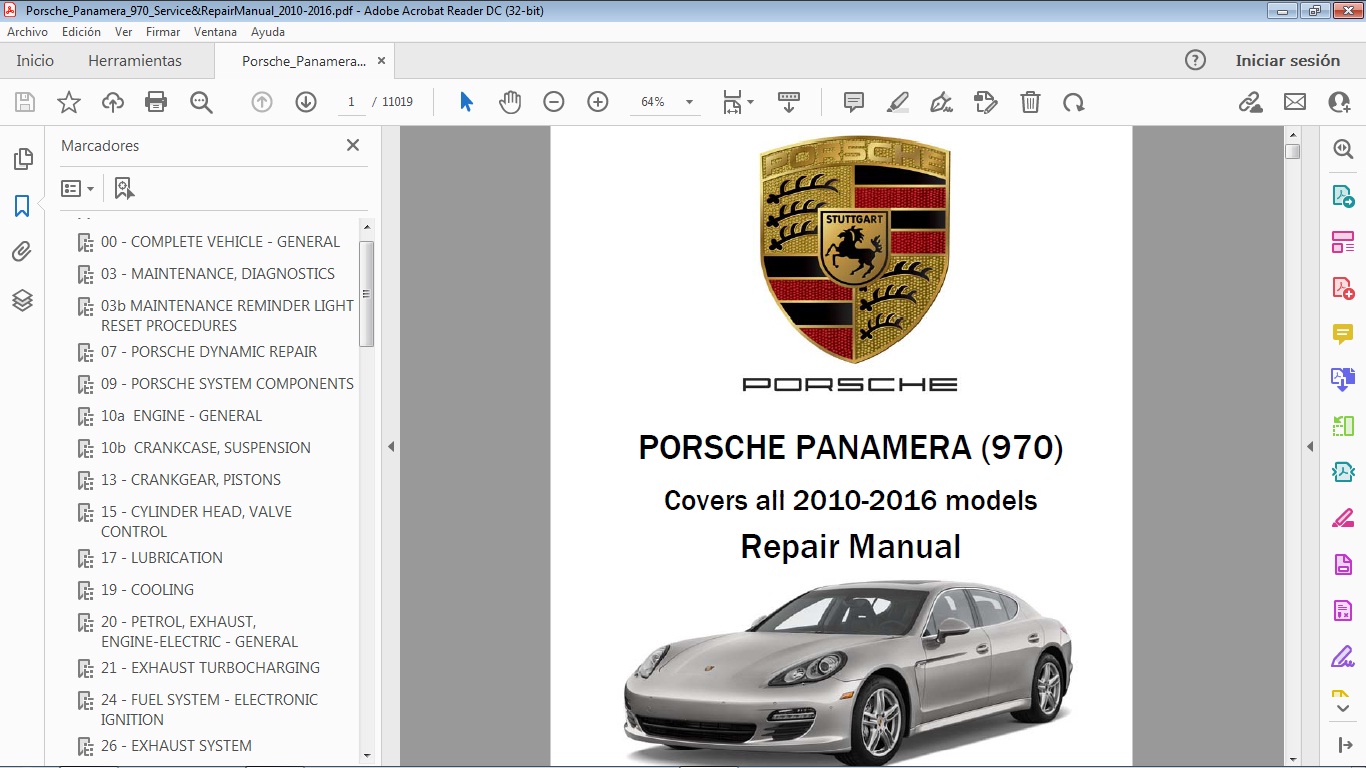Click the zoom in plus button
Image resolution: width=1366 pixels, height=768 pixels.
[x=598, y=102]
